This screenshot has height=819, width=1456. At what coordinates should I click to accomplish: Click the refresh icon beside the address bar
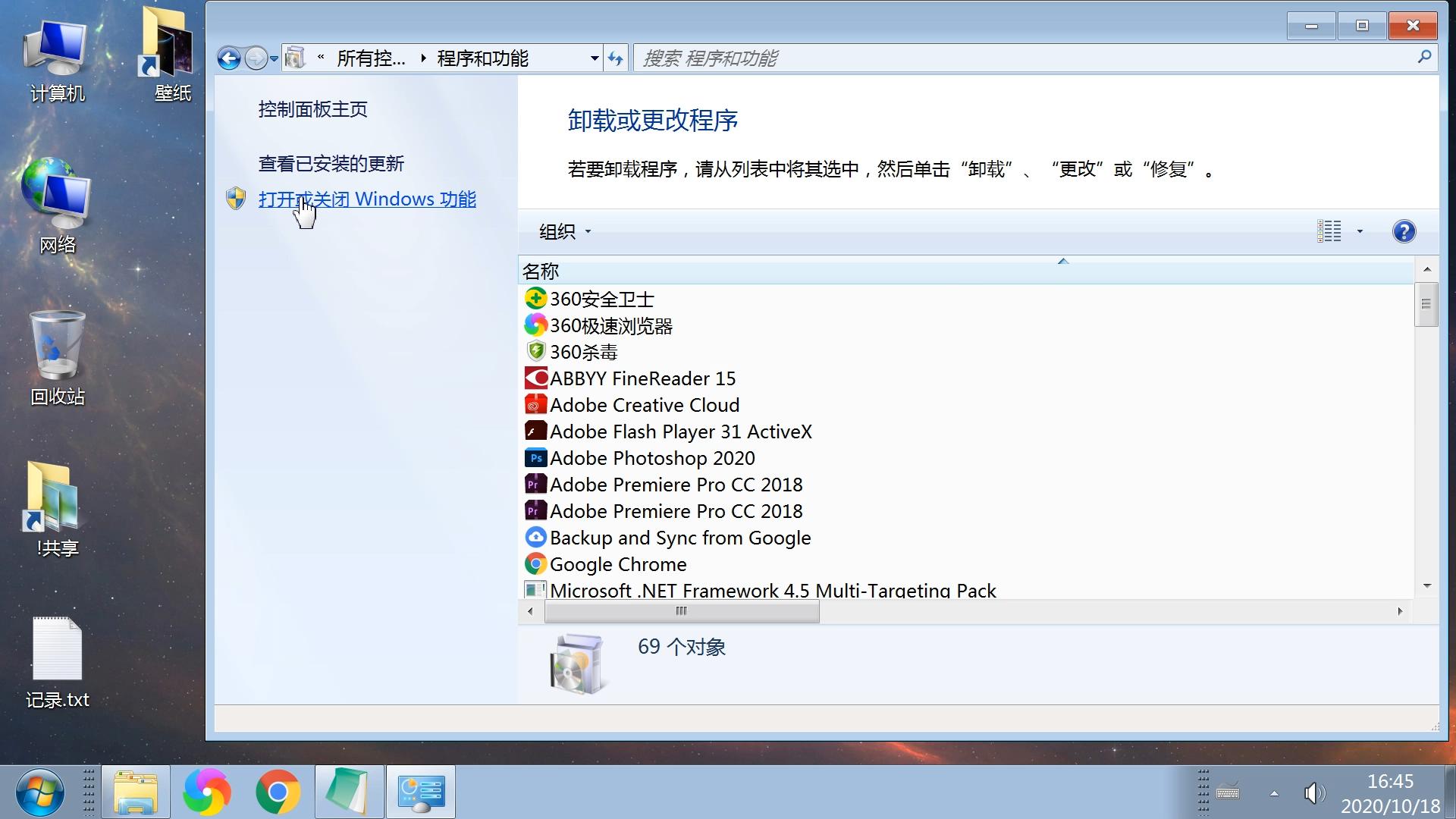click(615, 58)
